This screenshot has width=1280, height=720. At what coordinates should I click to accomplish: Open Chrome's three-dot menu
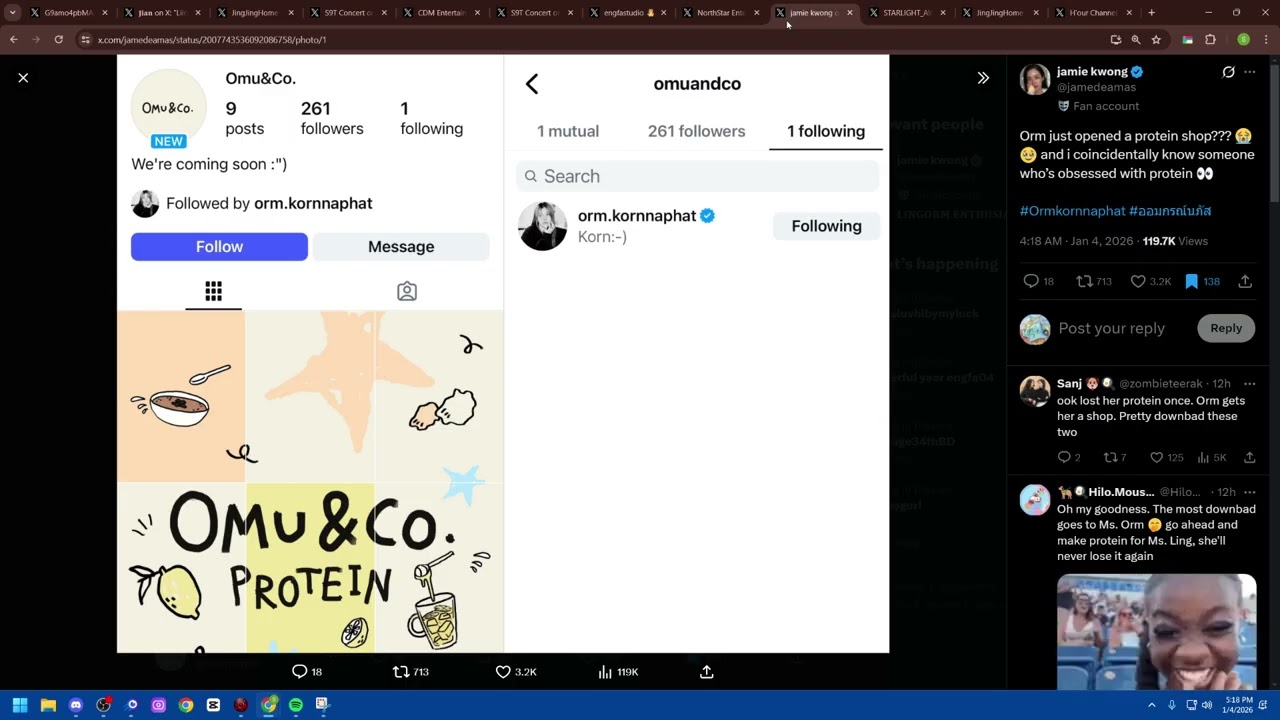pos(1267,40)
